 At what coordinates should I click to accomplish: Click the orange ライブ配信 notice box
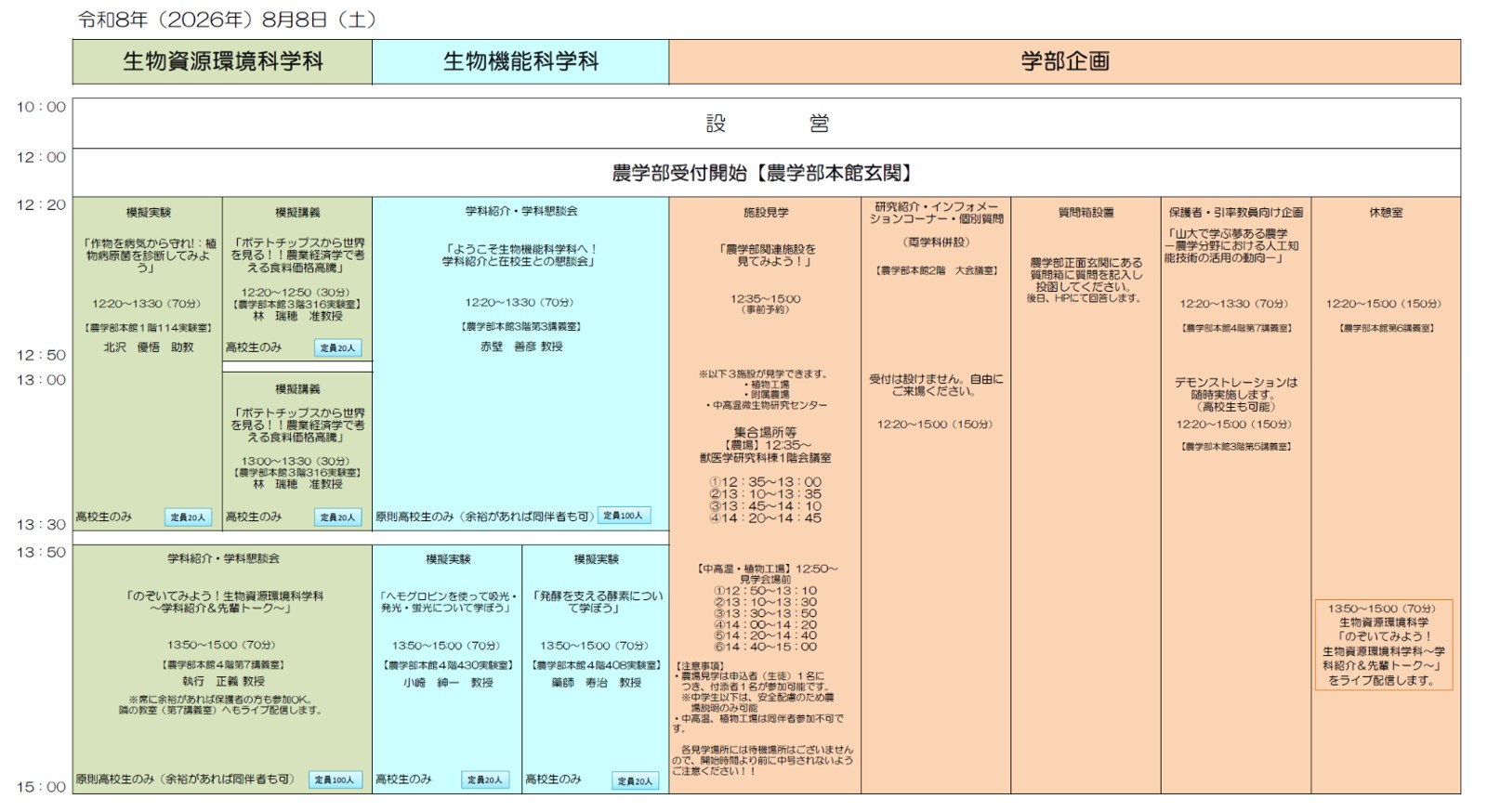click(1384, 645)
